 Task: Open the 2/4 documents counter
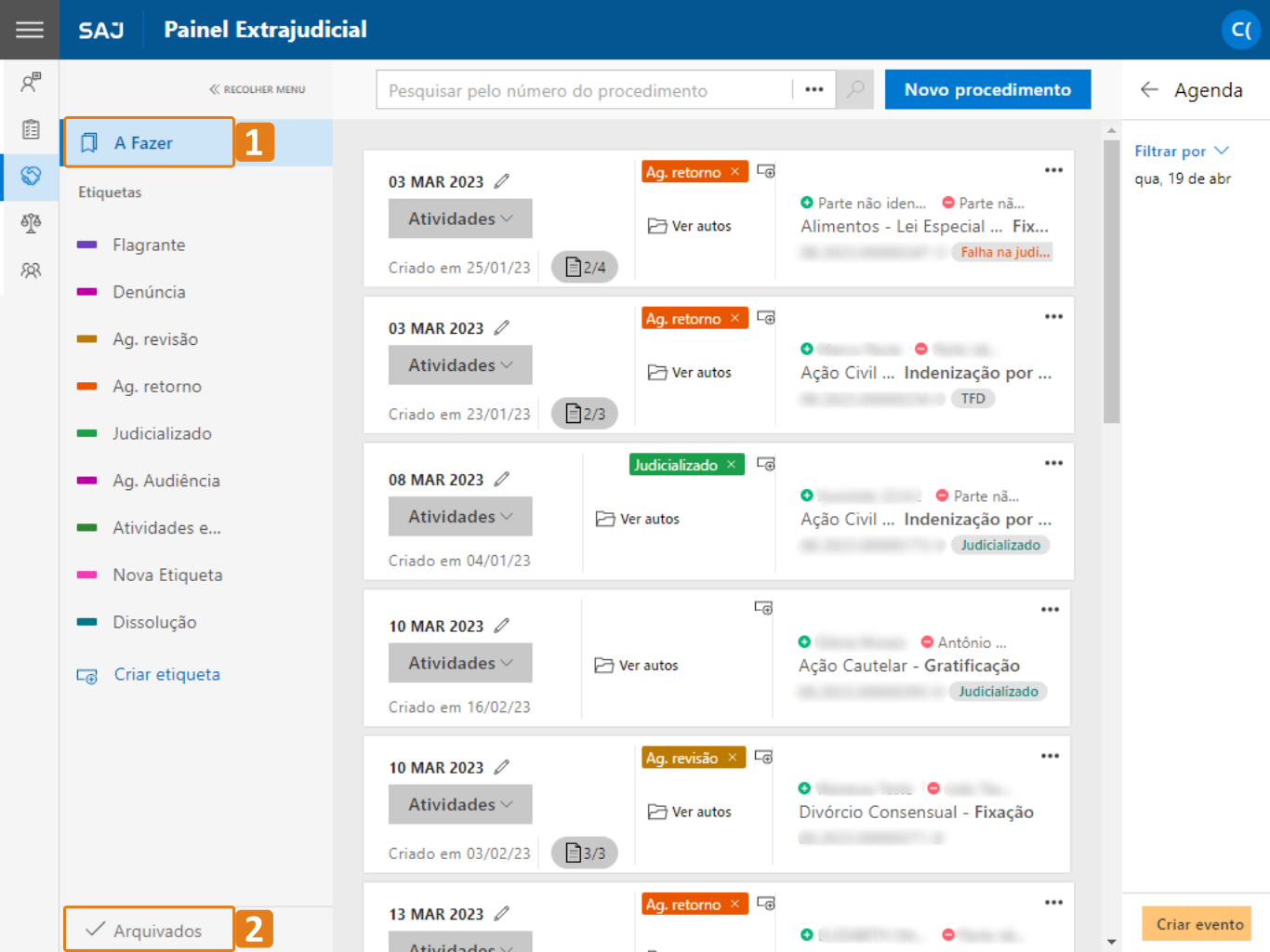pyautogui.click(x=585, y=267)
